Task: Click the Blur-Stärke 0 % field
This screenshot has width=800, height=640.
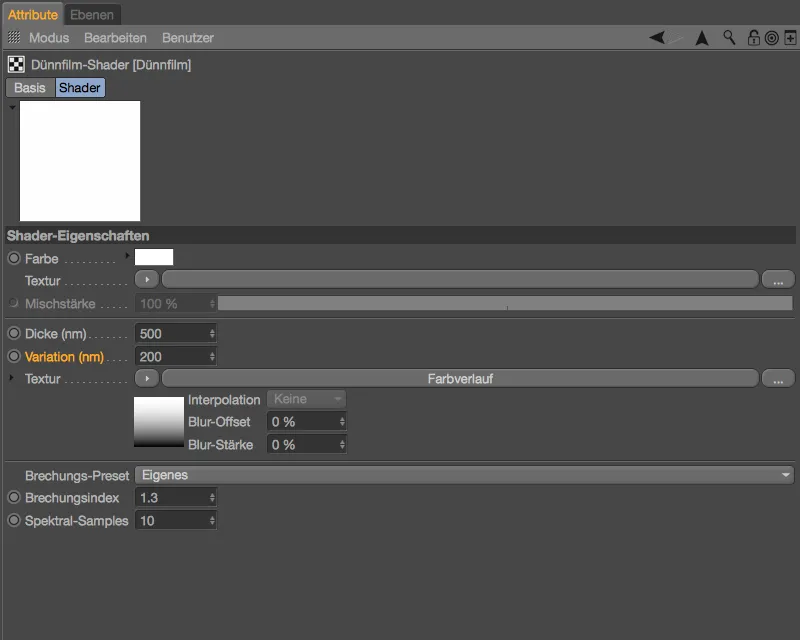Action: [307, 445]
